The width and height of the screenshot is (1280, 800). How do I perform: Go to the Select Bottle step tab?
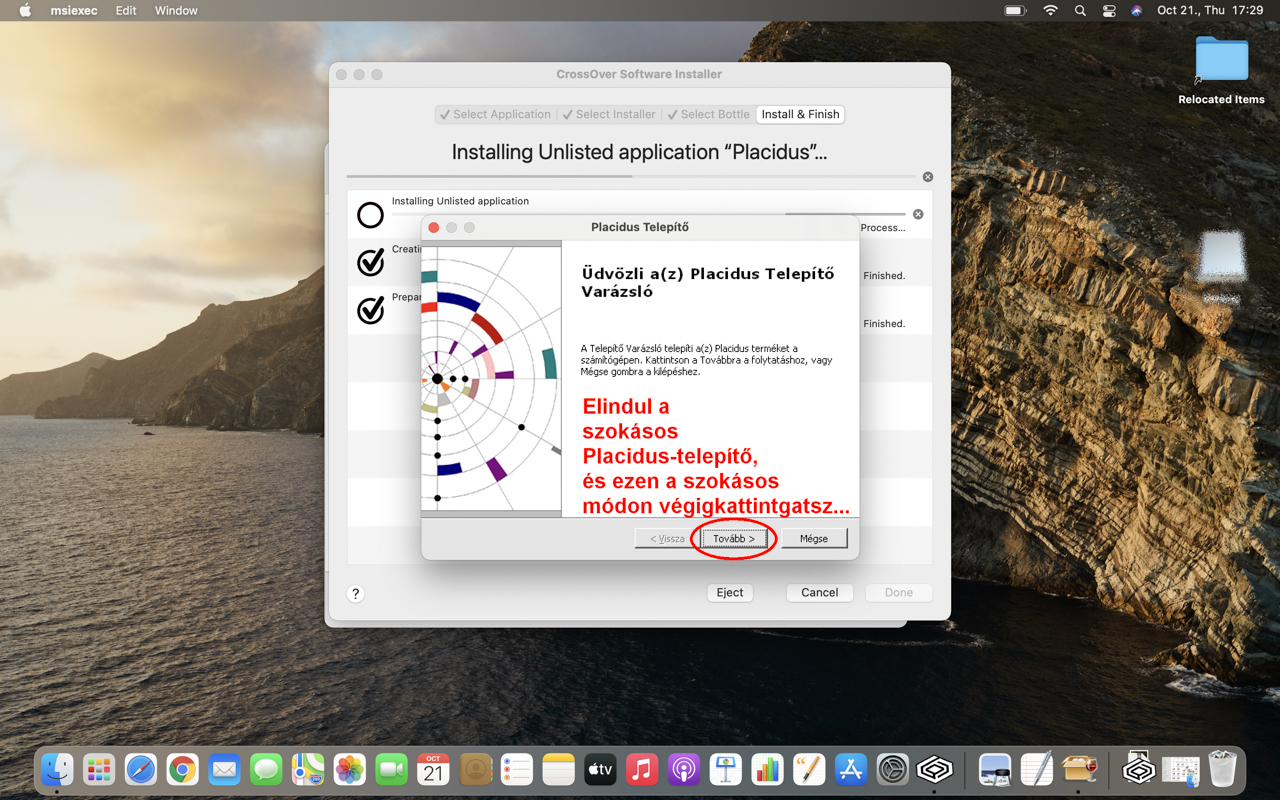point(708,114)
